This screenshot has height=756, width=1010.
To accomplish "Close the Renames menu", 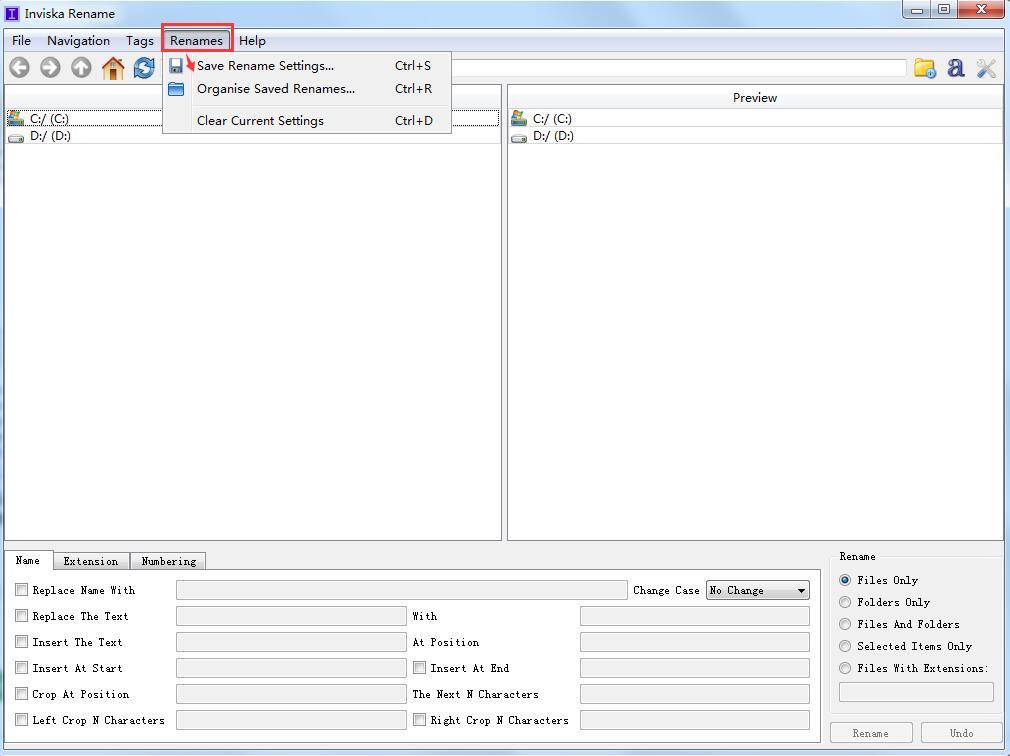I will point(196,41).
